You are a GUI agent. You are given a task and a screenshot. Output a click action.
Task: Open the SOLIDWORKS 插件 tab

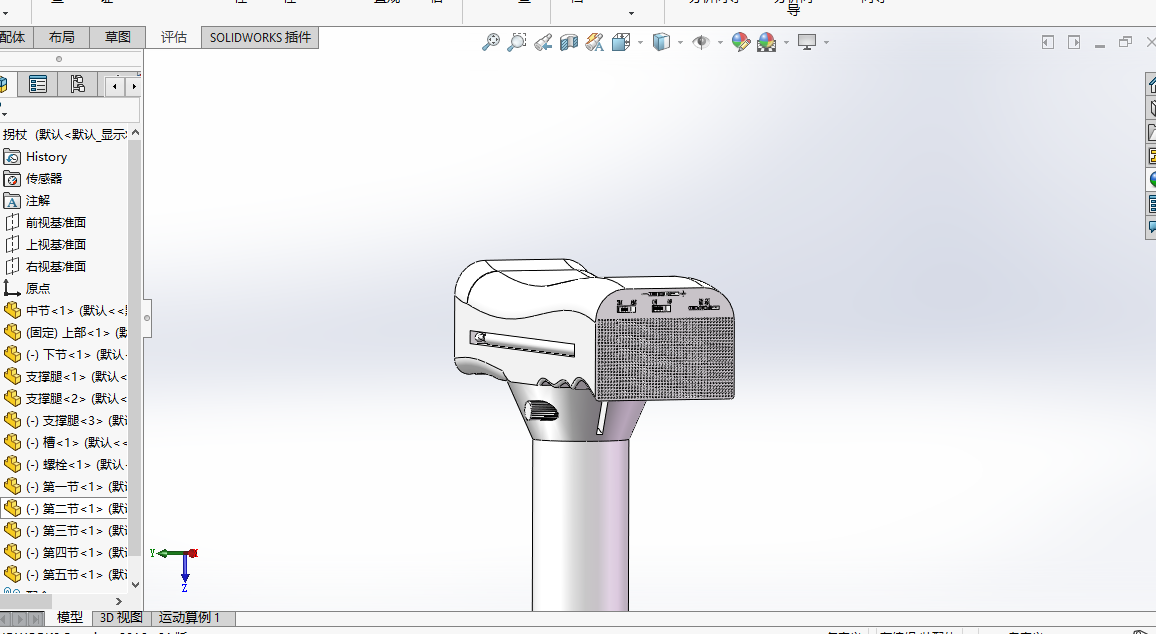point(260,37)
